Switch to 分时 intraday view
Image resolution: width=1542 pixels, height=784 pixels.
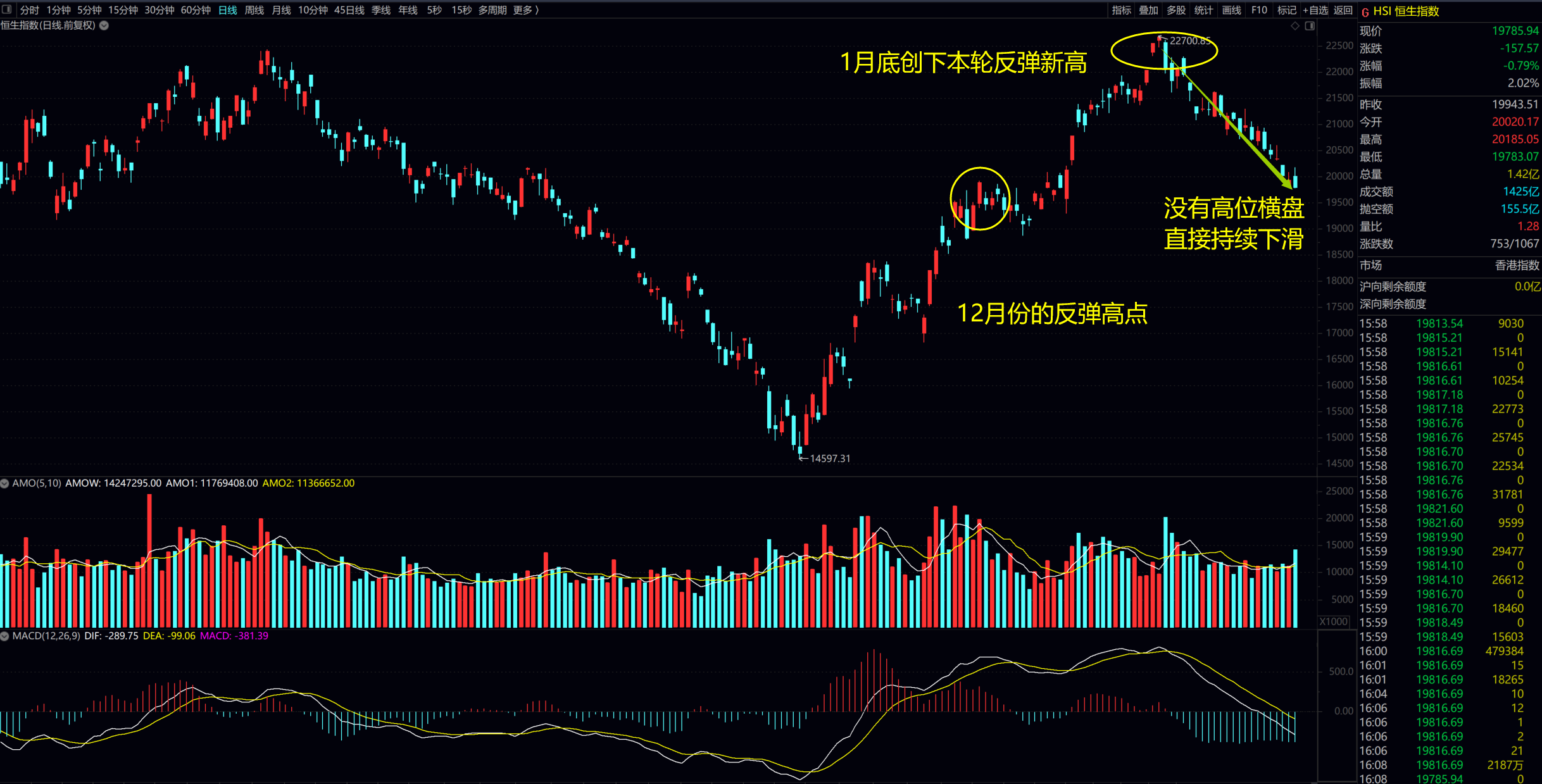pos(30,10)
